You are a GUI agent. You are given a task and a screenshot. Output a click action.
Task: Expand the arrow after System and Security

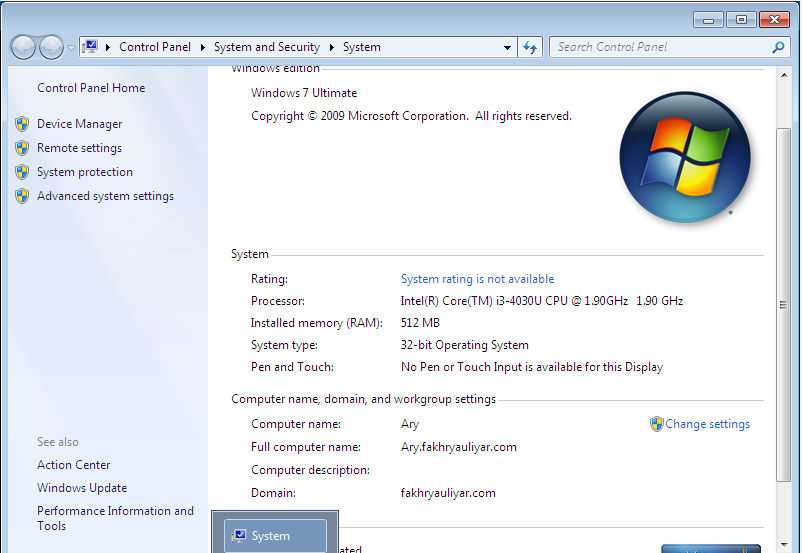pos(331,47)
